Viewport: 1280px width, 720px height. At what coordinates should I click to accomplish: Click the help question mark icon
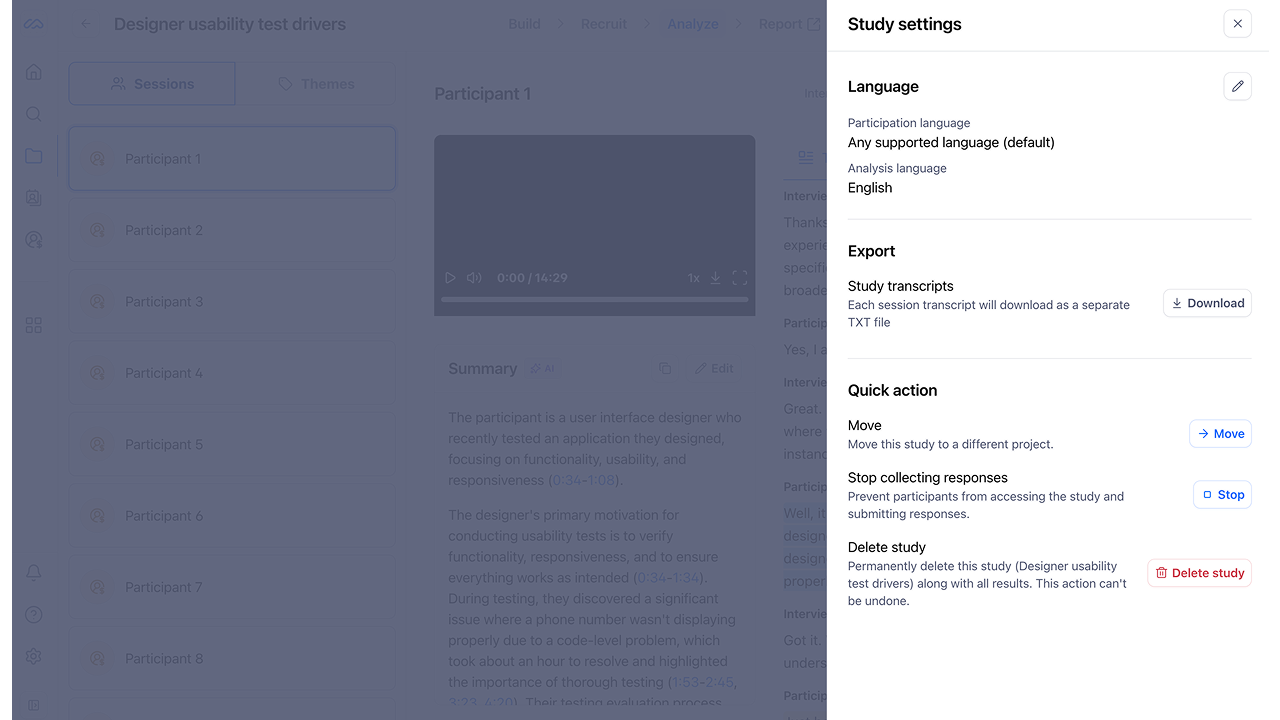tap(34, 614)
